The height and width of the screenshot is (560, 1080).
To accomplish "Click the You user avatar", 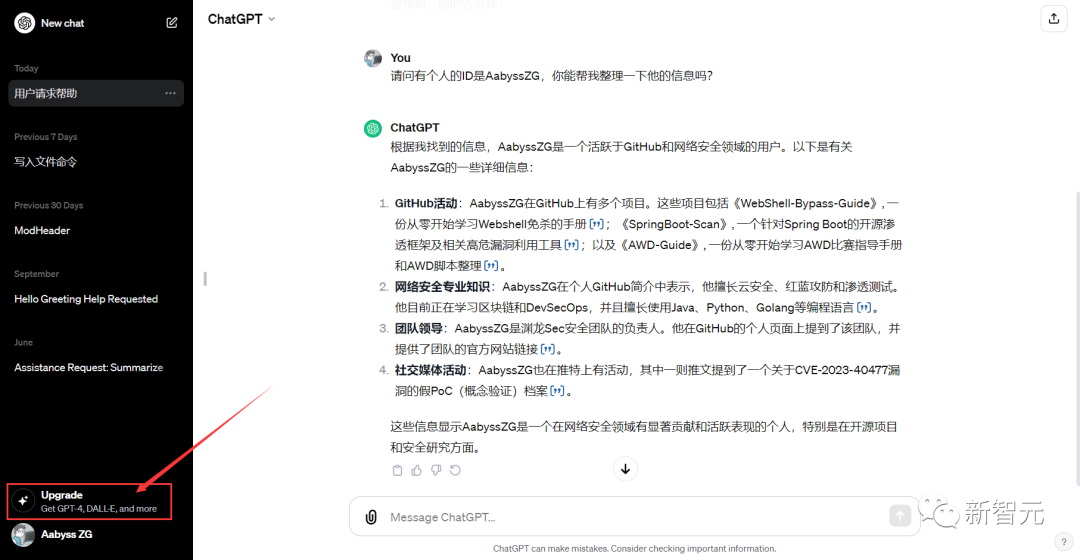I will click(373, 59).
